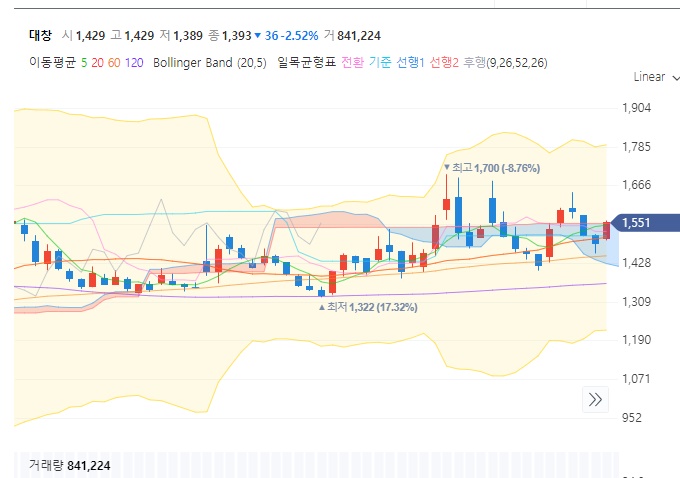Click the 일목균형표 indicator label
Viewport: 680px width, 478px height.
point(307,62)
